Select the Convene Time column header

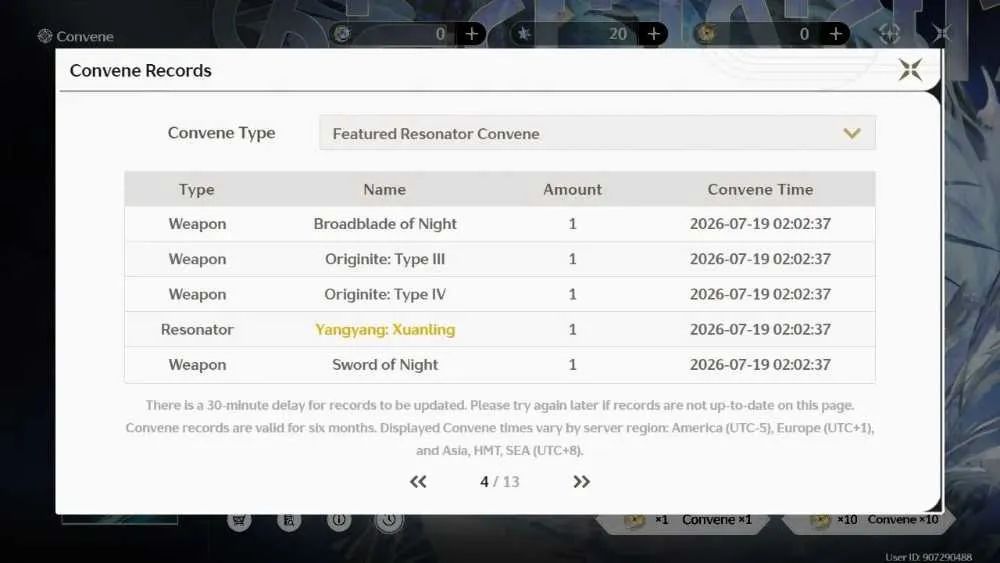tap(760, 189)
